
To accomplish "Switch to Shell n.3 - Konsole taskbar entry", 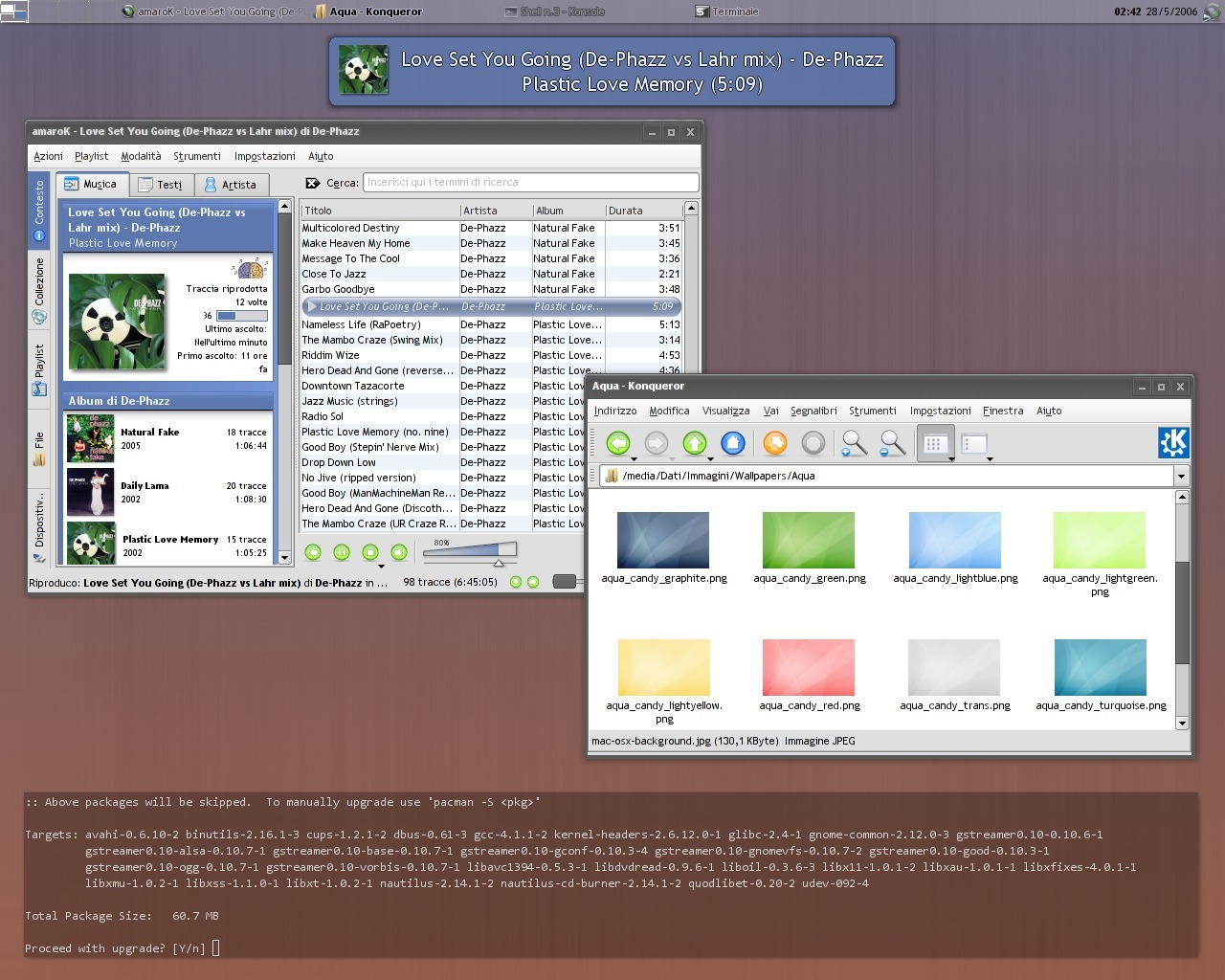I will point(554,11).
